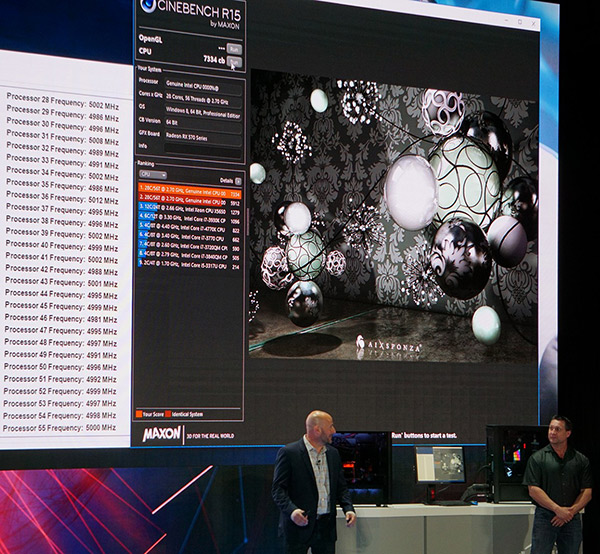Viewport: 600px width, 554px height.
Task: Click 'Processor 40 Frequency: 4999 MHz' line
Action: (62, 245)
